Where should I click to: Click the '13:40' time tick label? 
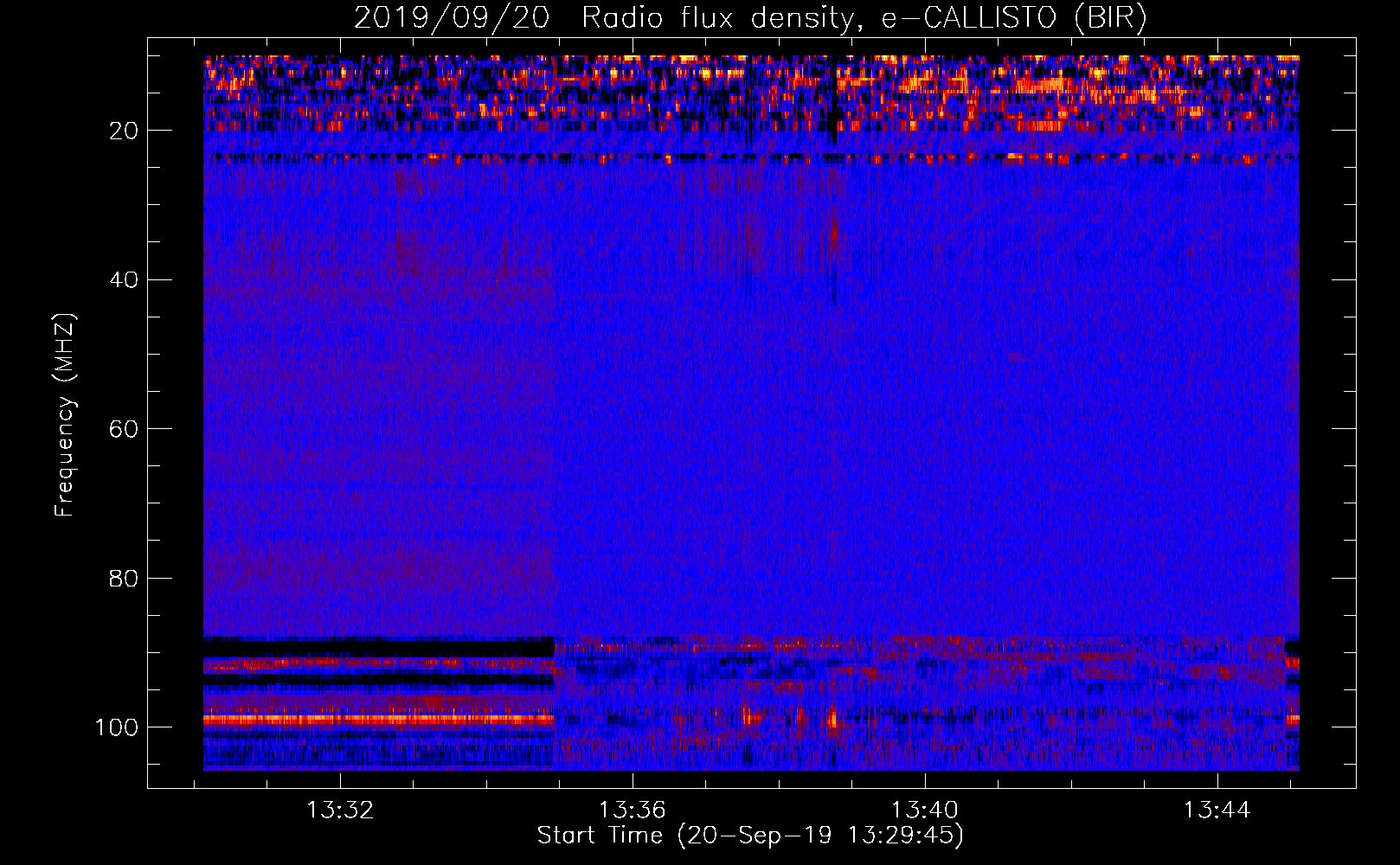point(925,811)
